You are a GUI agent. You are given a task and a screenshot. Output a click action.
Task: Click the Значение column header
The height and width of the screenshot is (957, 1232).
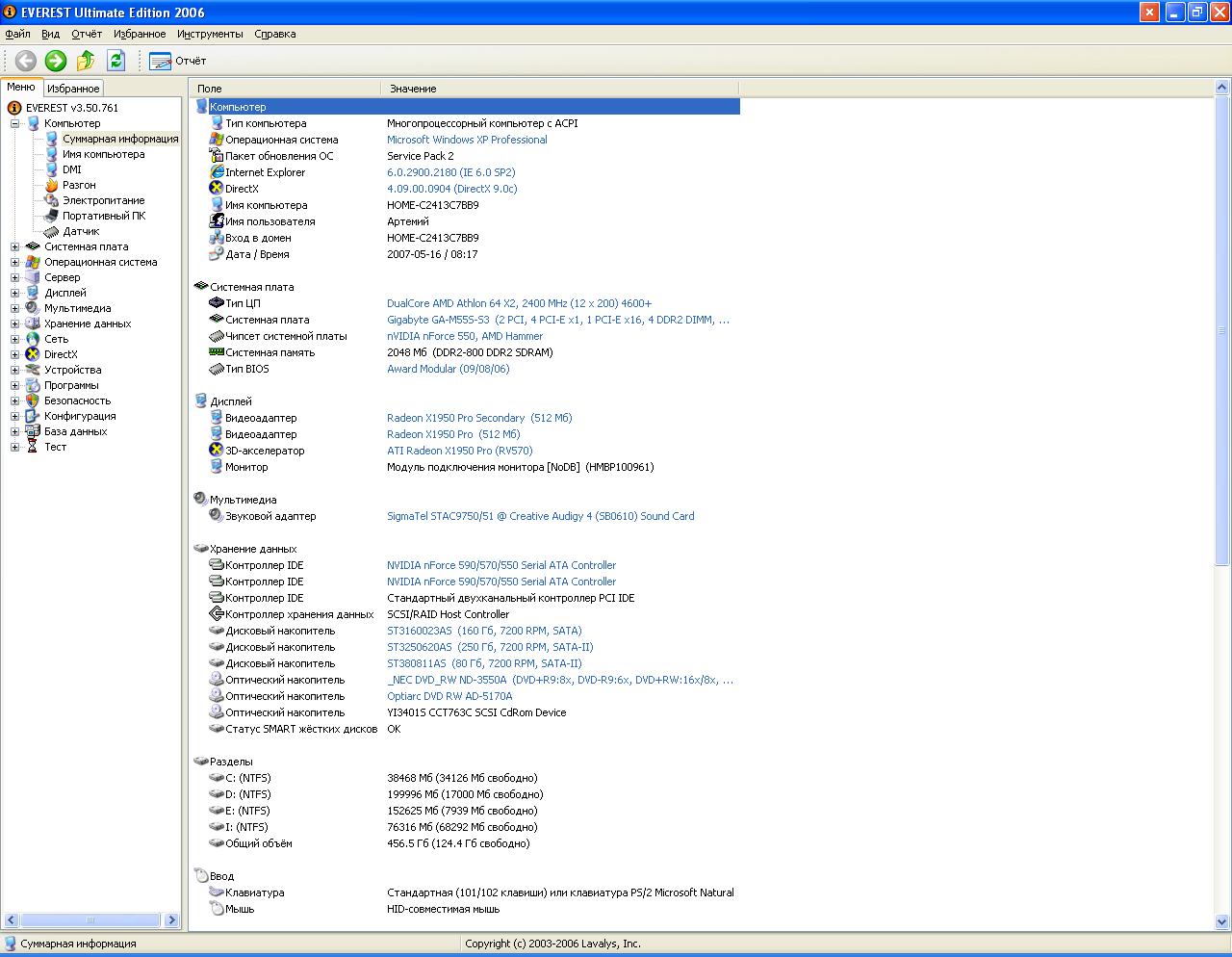pos(560,89)
